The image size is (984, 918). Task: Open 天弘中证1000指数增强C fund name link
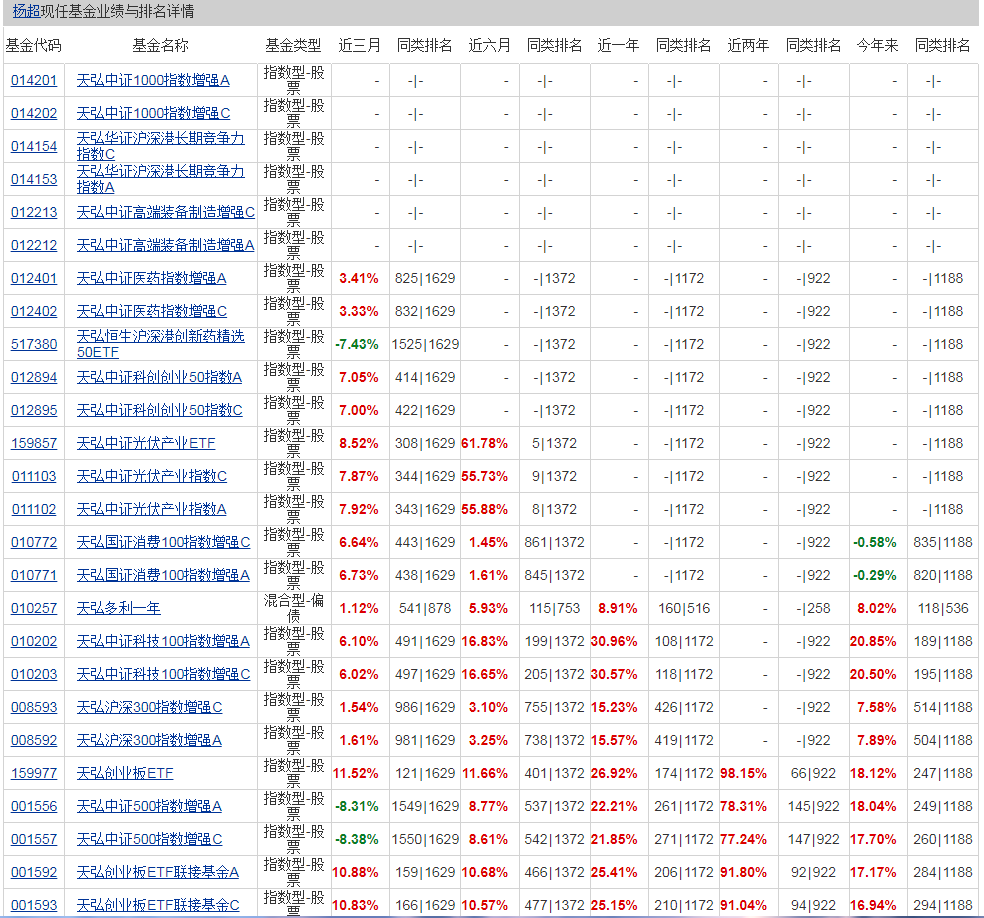153,114
